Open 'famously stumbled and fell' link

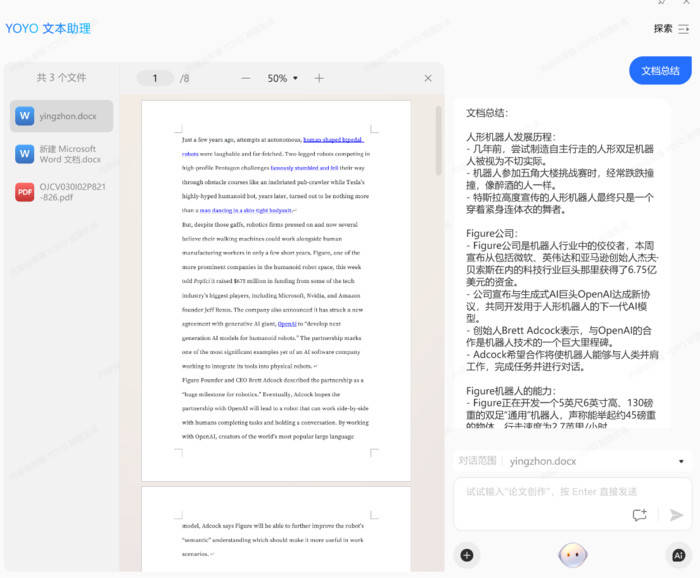click(x=304, y=168)
